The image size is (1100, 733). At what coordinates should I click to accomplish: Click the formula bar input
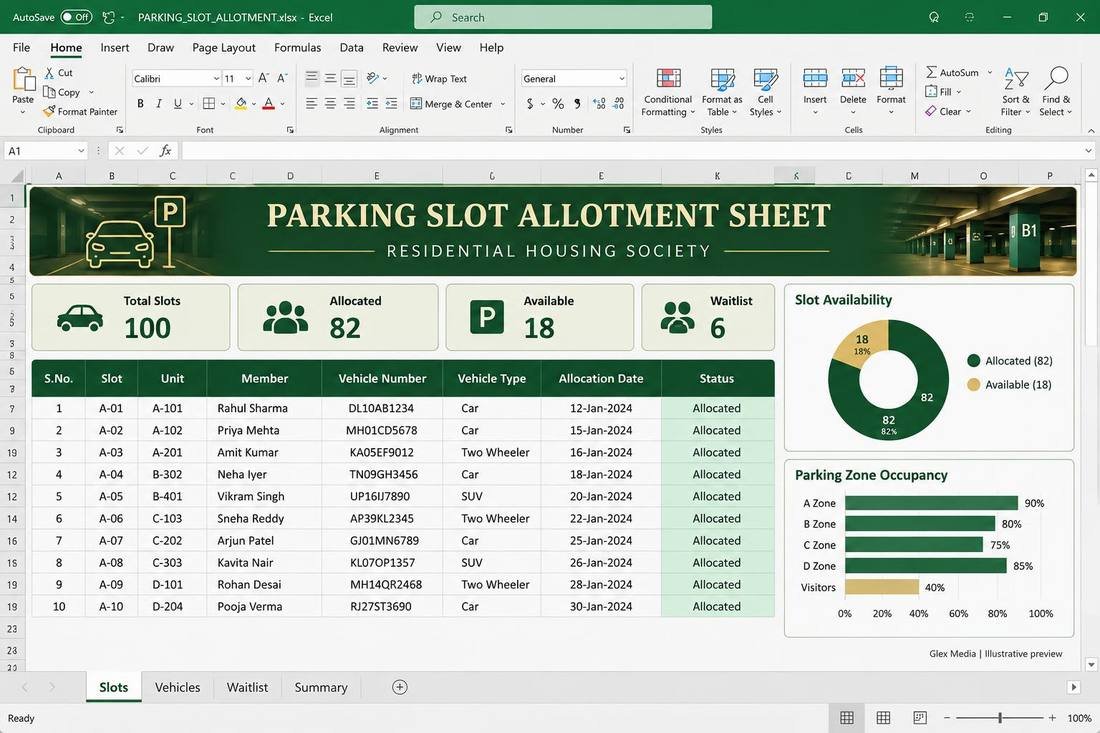point(631,151)
